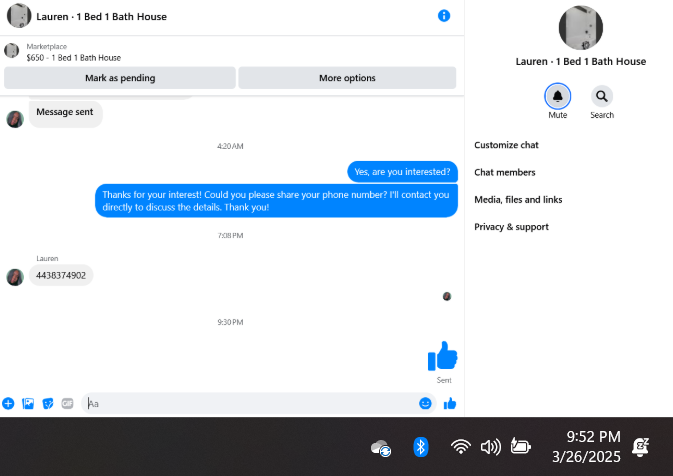Open the volume control in taskbar

point(490,447)
